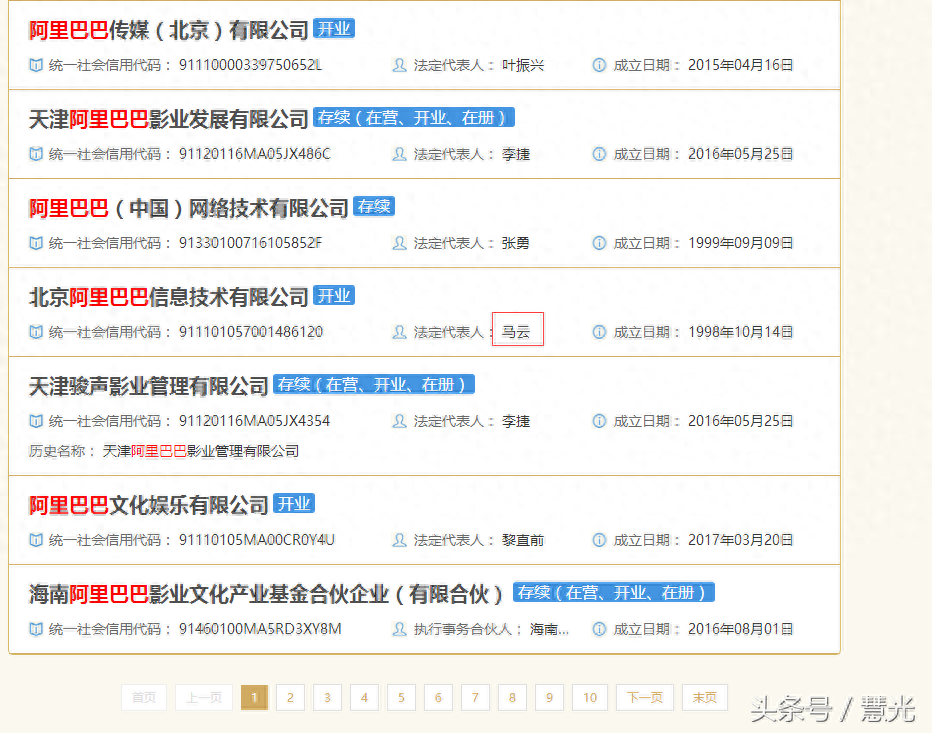Click 存续 status tag of 天津骏声影业管理
The width and height of the screenshot is (932, 733).
point(374,385)
